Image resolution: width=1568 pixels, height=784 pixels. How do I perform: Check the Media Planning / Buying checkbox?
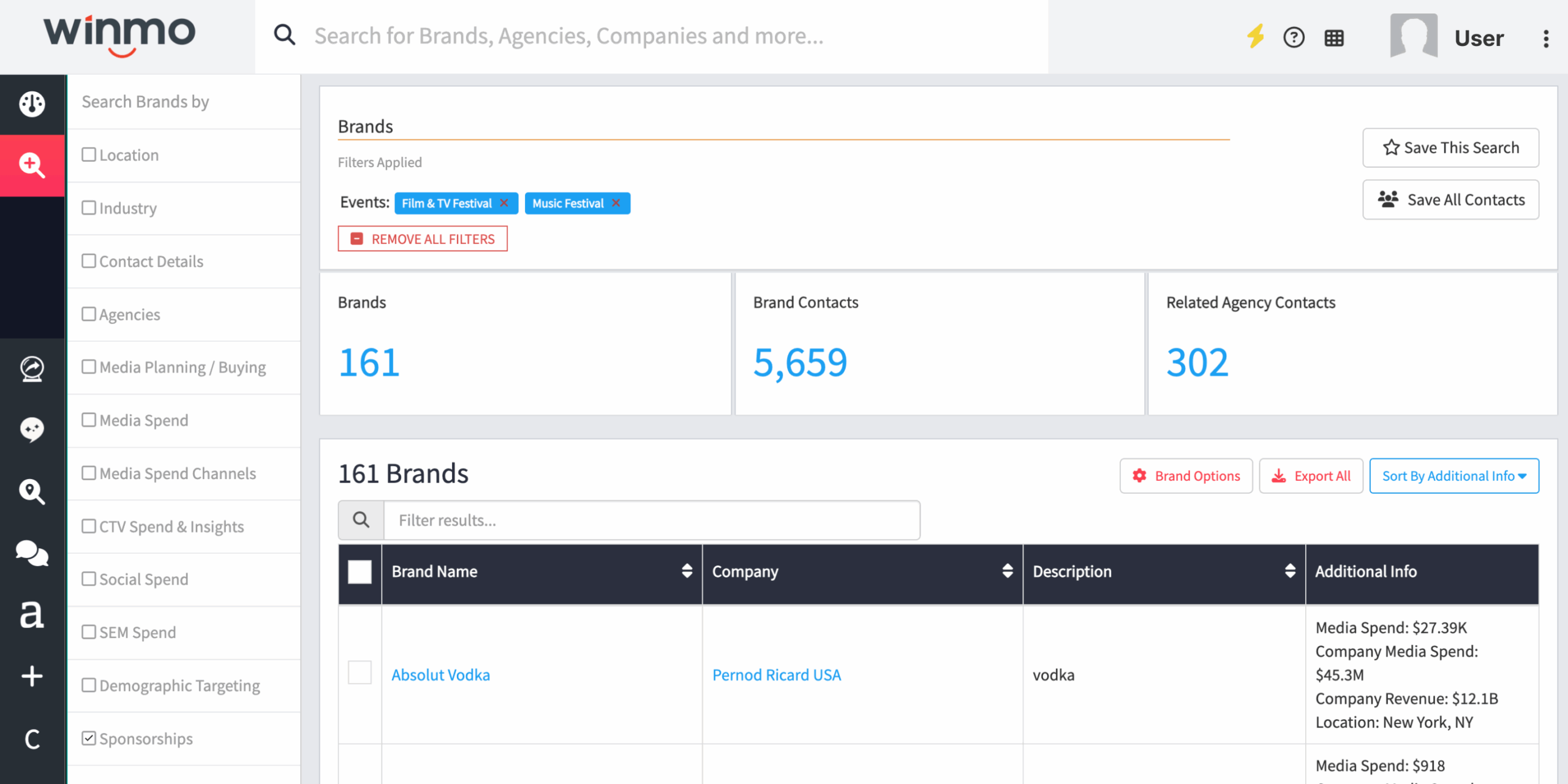pyautogui.click(x=89, y=367)
